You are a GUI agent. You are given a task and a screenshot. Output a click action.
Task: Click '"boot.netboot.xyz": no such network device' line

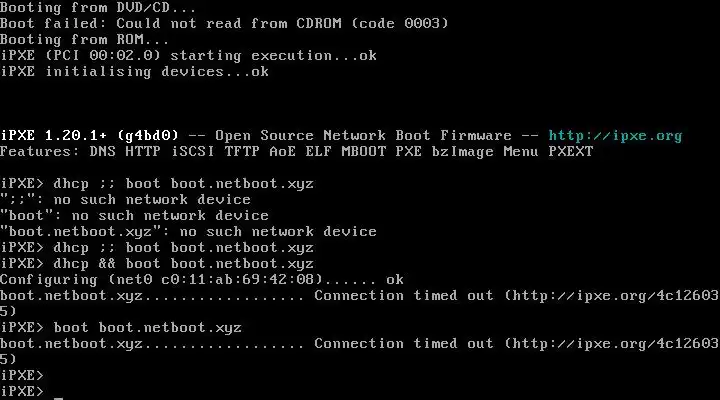pyautogui.click(x=188, y=231)
